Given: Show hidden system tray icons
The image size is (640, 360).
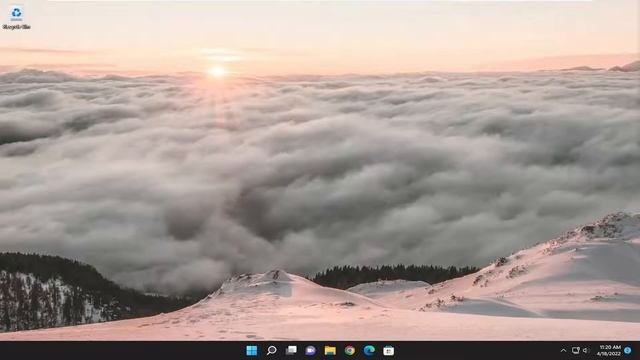Looking at the screenshot, I should pyautogui.click(x=563, y=350).
